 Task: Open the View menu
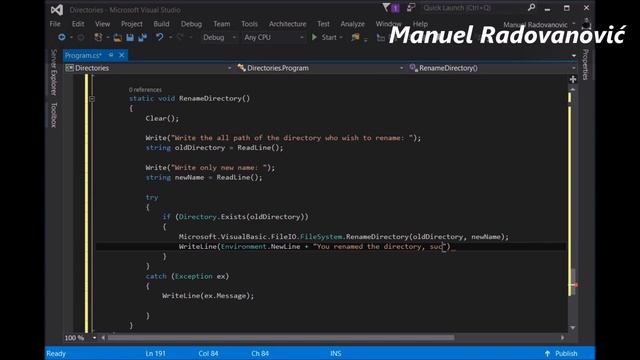pyautogui.click(x=102, y=24)
